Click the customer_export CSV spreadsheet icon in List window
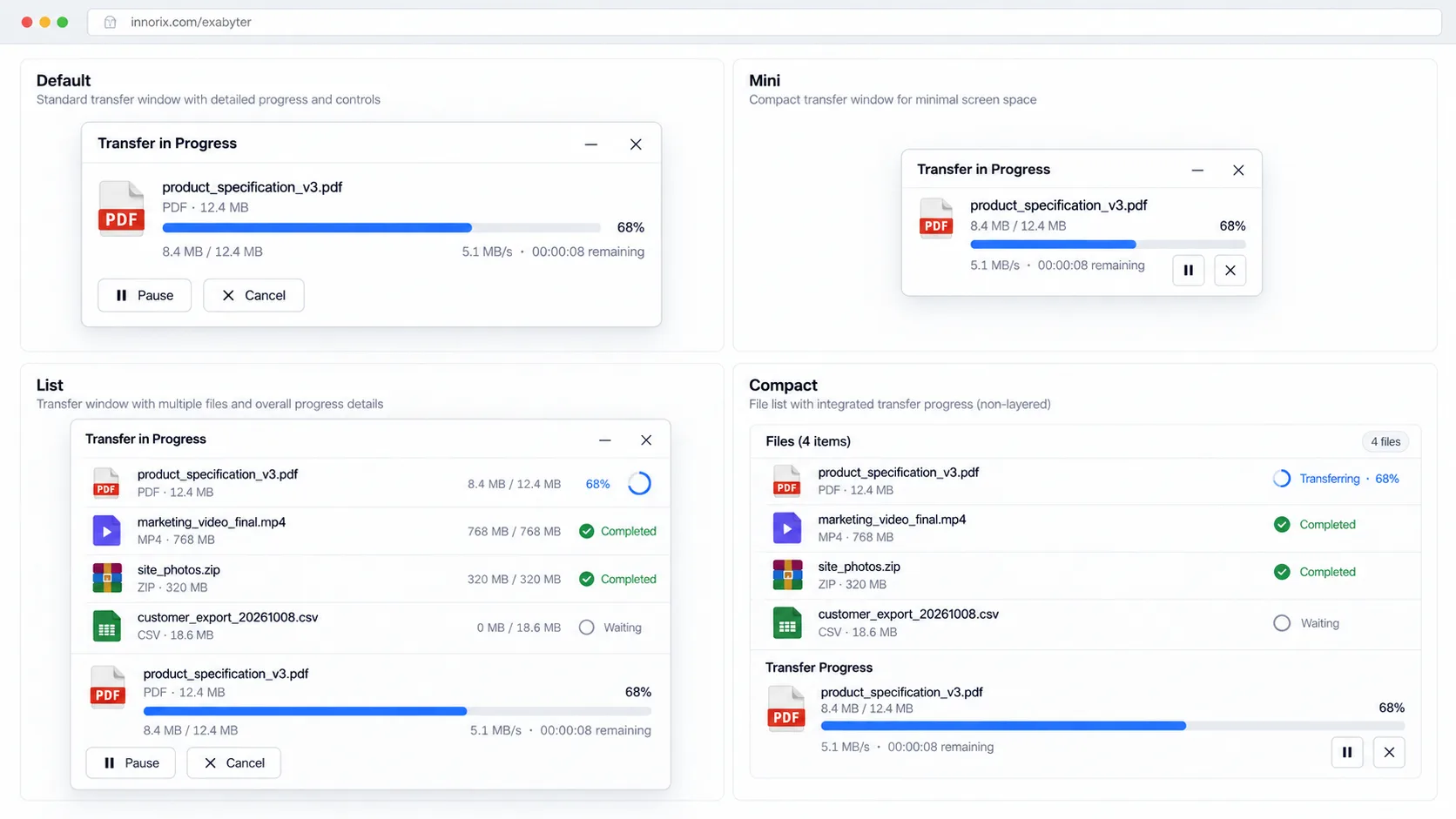 tap(107, 626)
